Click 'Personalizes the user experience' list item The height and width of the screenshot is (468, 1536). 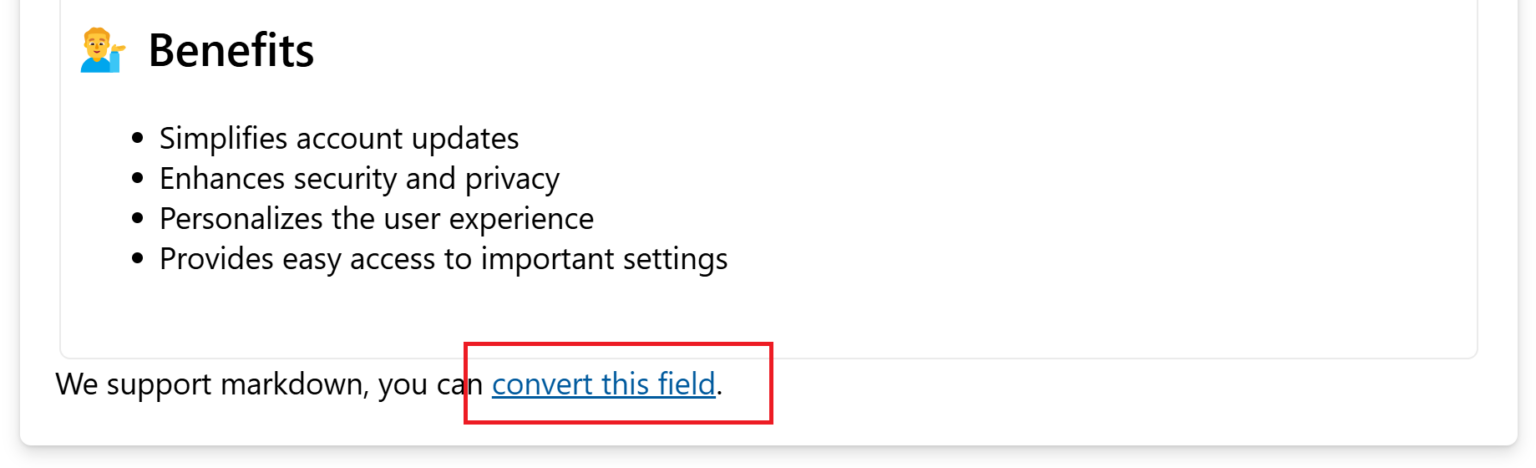(376, 218)
